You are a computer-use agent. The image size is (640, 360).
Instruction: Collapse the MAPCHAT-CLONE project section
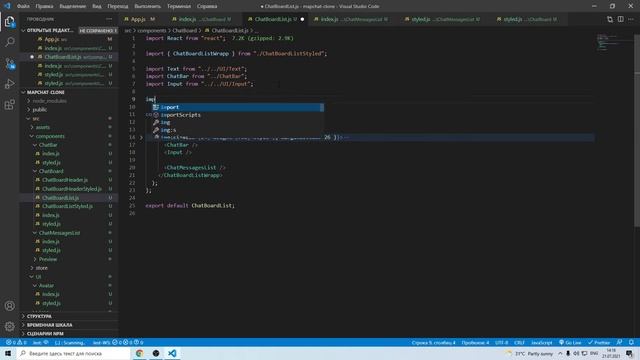pos(69,92)
